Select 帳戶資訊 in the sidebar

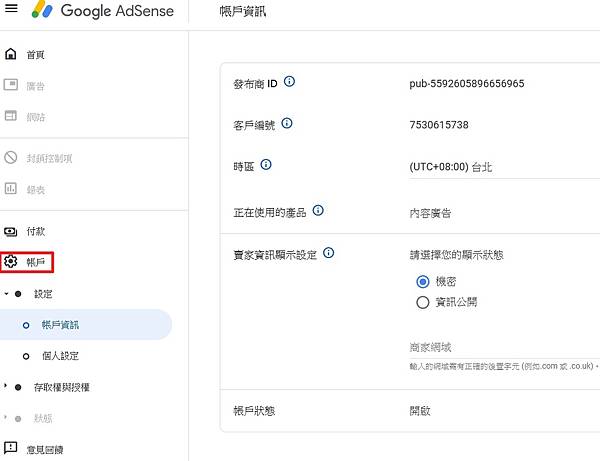point(60,325)
